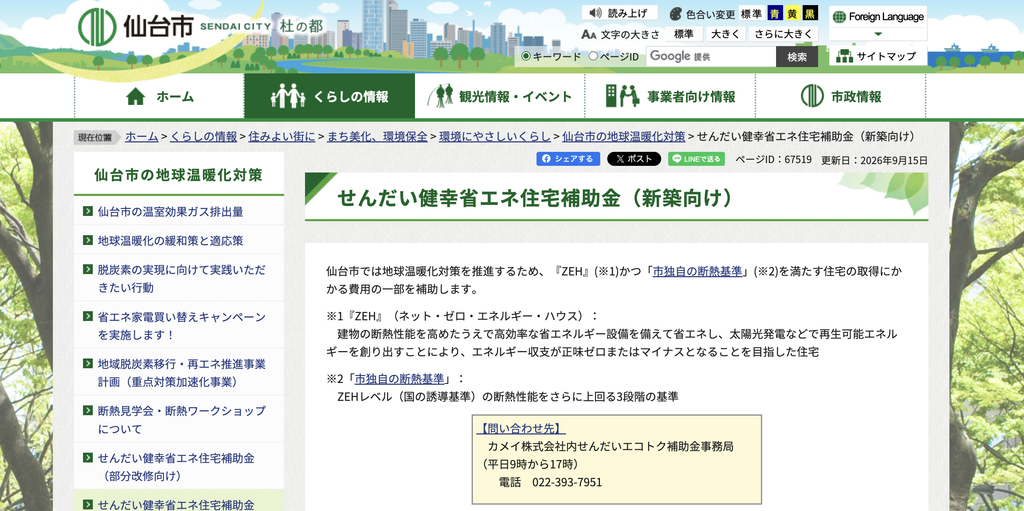The image size is (1024, 511).
Task: Open the ホーム navigation tab
Action: coord(159,97)
